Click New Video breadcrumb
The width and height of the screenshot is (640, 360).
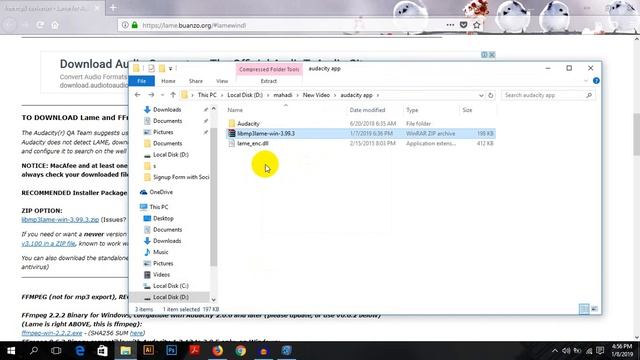click(316, 95)
